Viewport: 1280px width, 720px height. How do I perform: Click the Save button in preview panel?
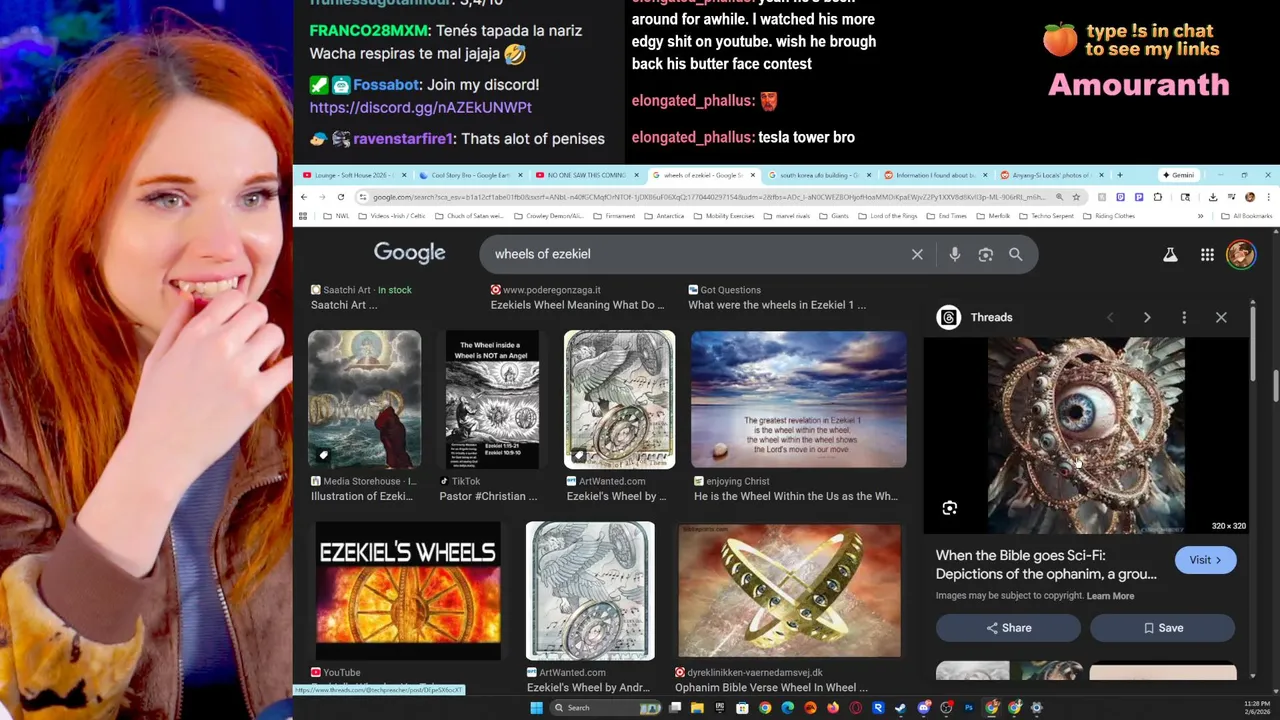[x=1162, y=628]
